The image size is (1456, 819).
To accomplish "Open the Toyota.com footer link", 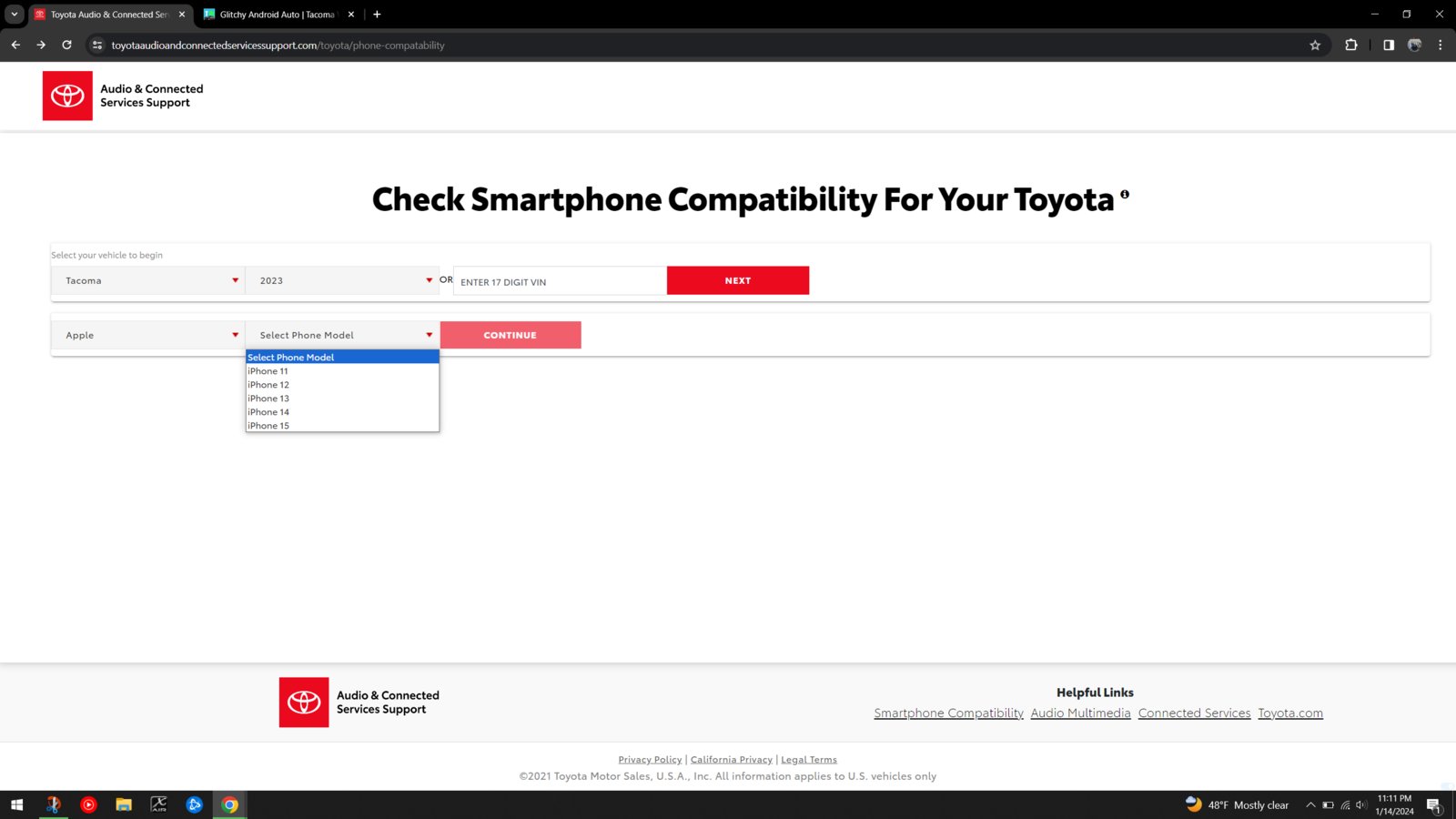I will (1290, 713).
